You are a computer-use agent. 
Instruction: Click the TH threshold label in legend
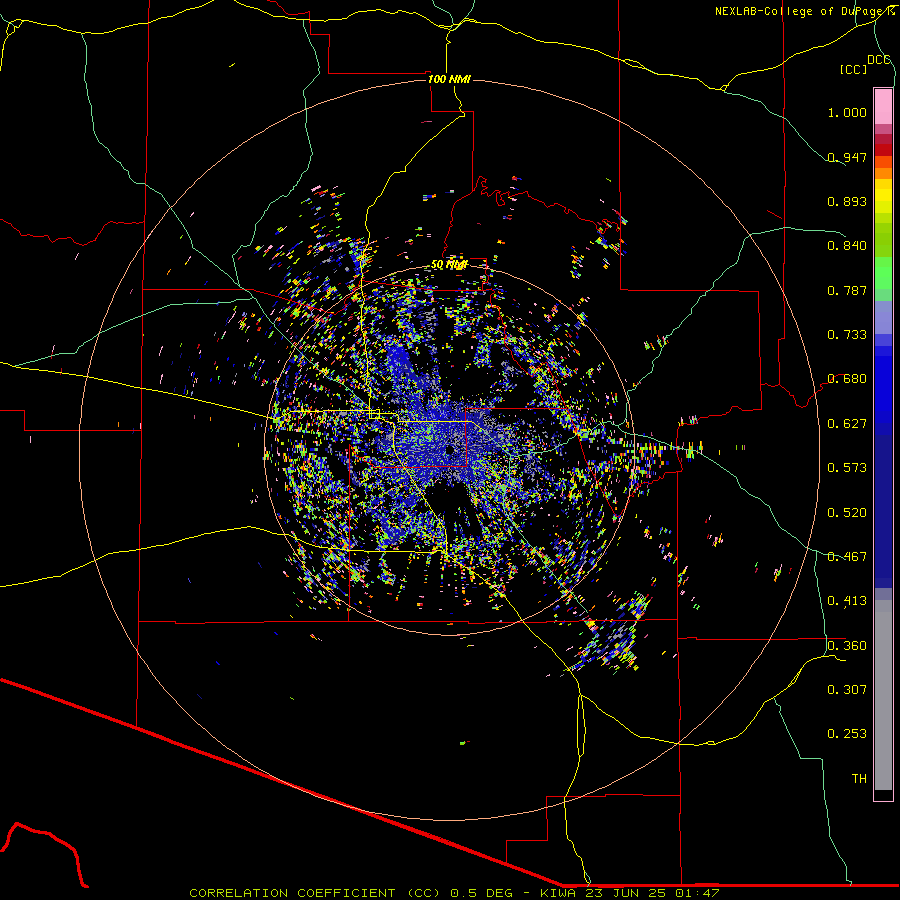859,779
